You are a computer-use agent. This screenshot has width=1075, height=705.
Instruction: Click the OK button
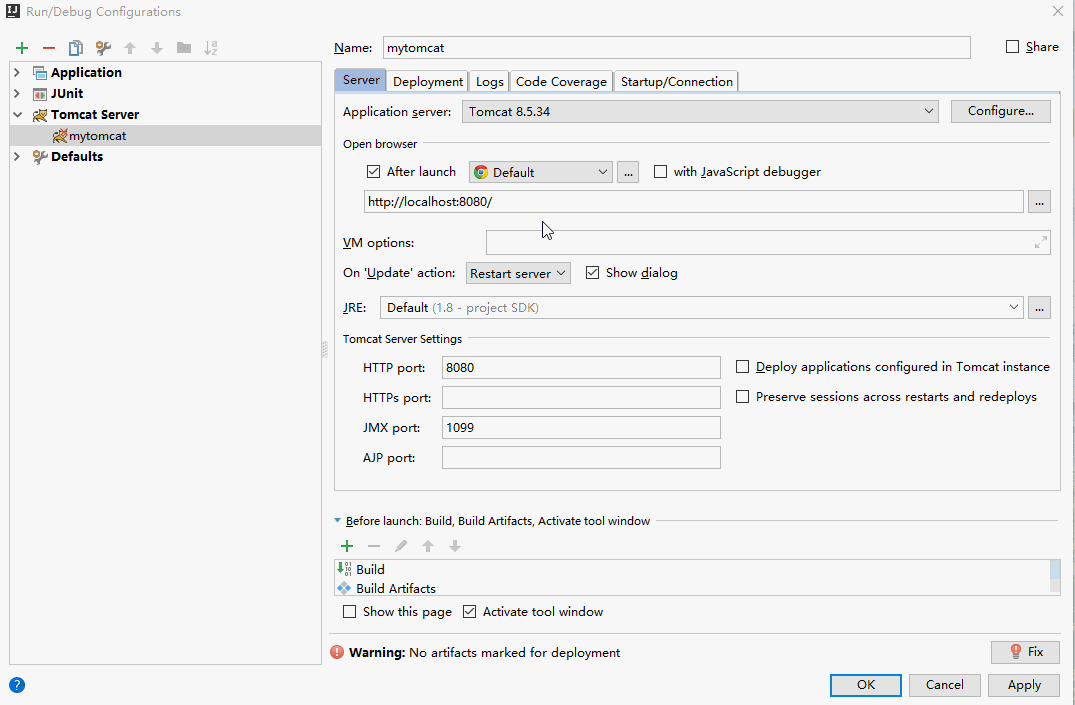point(866,684)
